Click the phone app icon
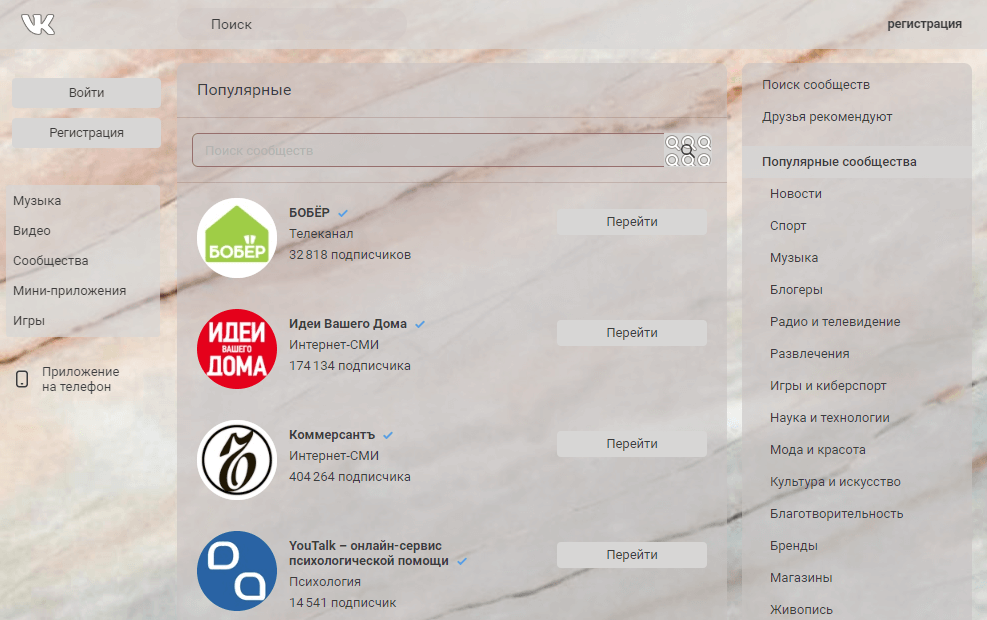Image resolution: width=987 pixels, height=620 pixels. tap(22, 379)
